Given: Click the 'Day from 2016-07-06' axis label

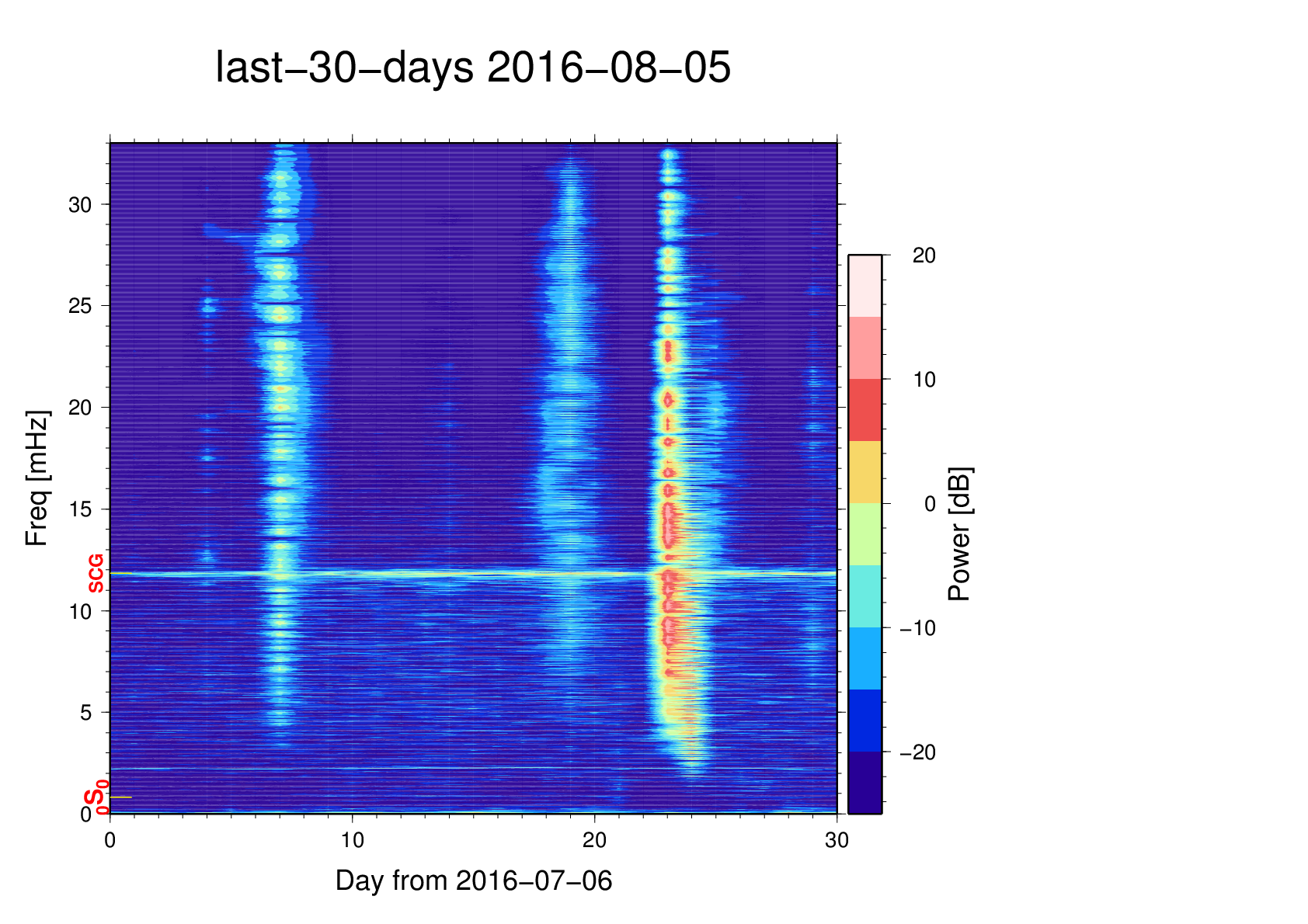Looking at the screenshot, I should [474, 881].
